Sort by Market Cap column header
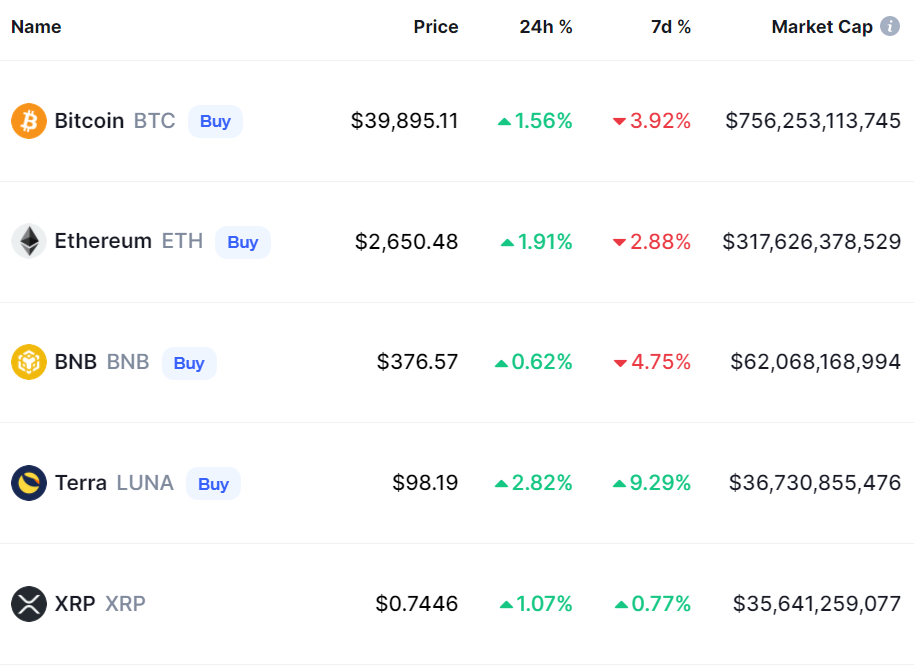The image size is (914, 671). pyautogui.click(x=822, y=27)
